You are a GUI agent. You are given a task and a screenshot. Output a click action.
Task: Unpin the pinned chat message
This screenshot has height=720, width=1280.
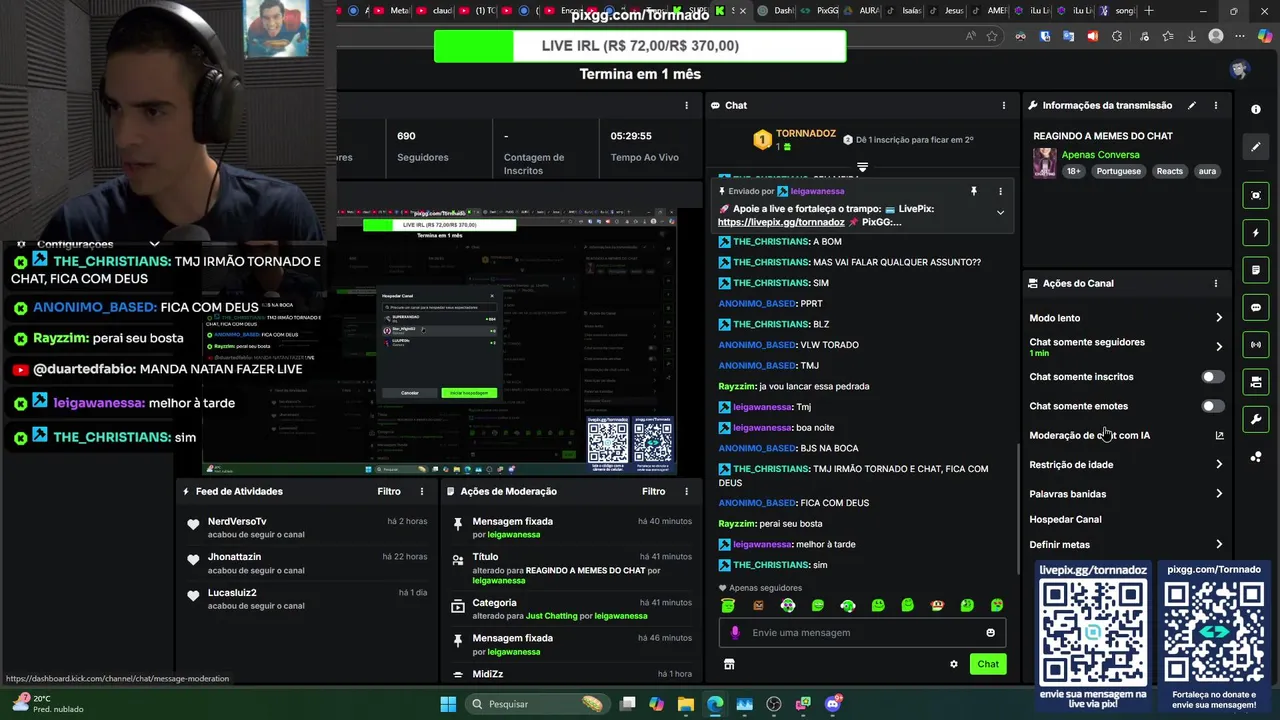click(973, 191)
